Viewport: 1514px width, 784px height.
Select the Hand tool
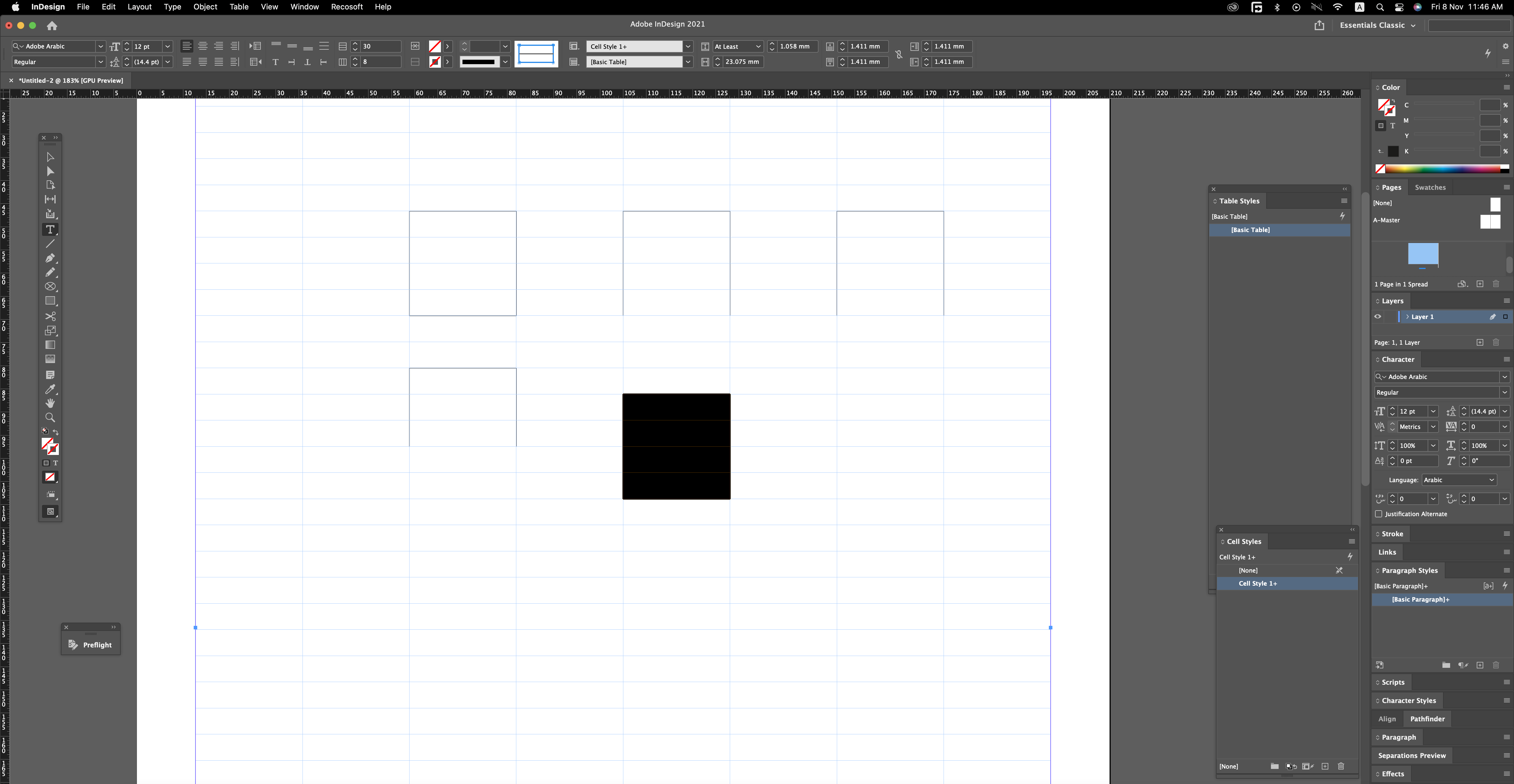click(50, 403)
